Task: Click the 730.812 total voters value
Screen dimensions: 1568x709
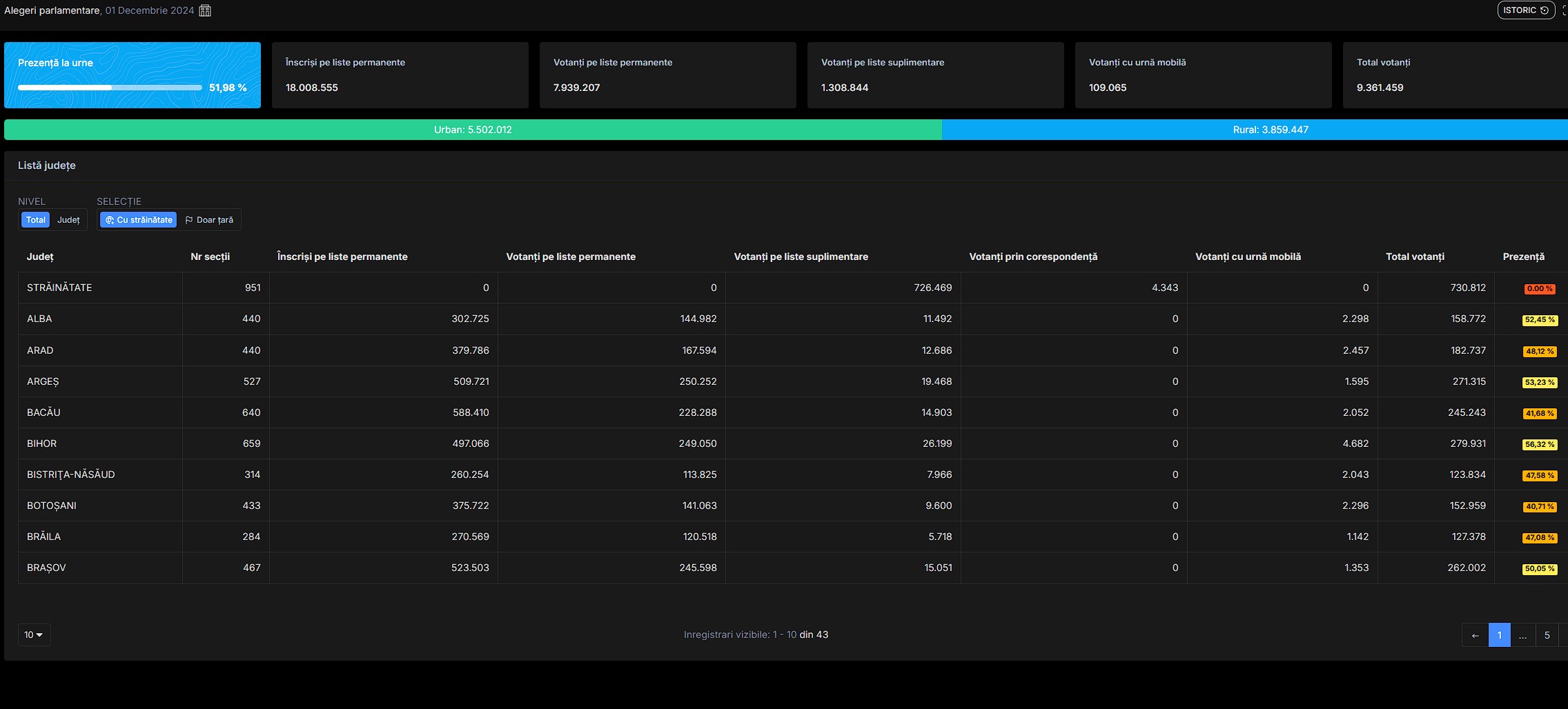Action: [1468, 288]
